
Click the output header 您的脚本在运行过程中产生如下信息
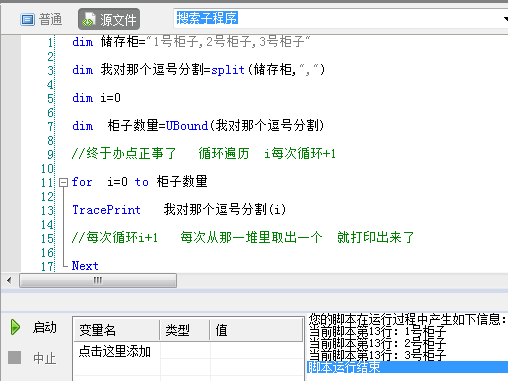[407, 319]
